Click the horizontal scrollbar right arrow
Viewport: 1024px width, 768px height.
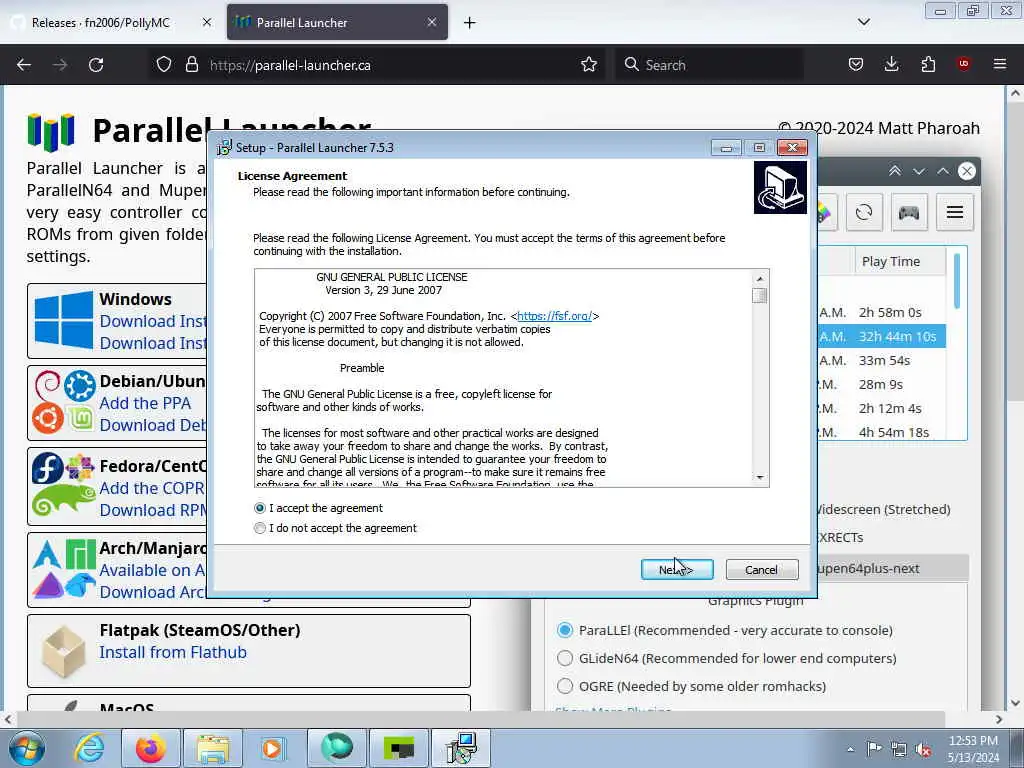999,719
